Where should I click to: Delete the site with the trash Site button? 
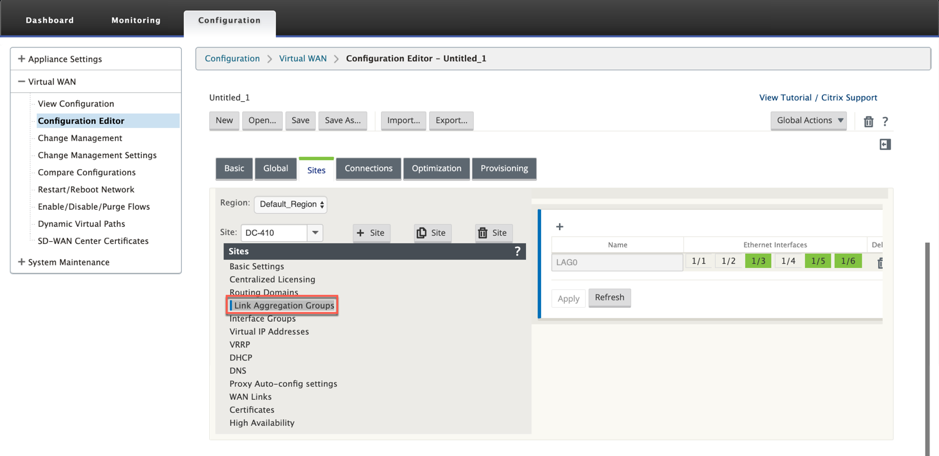coord(494,233)
